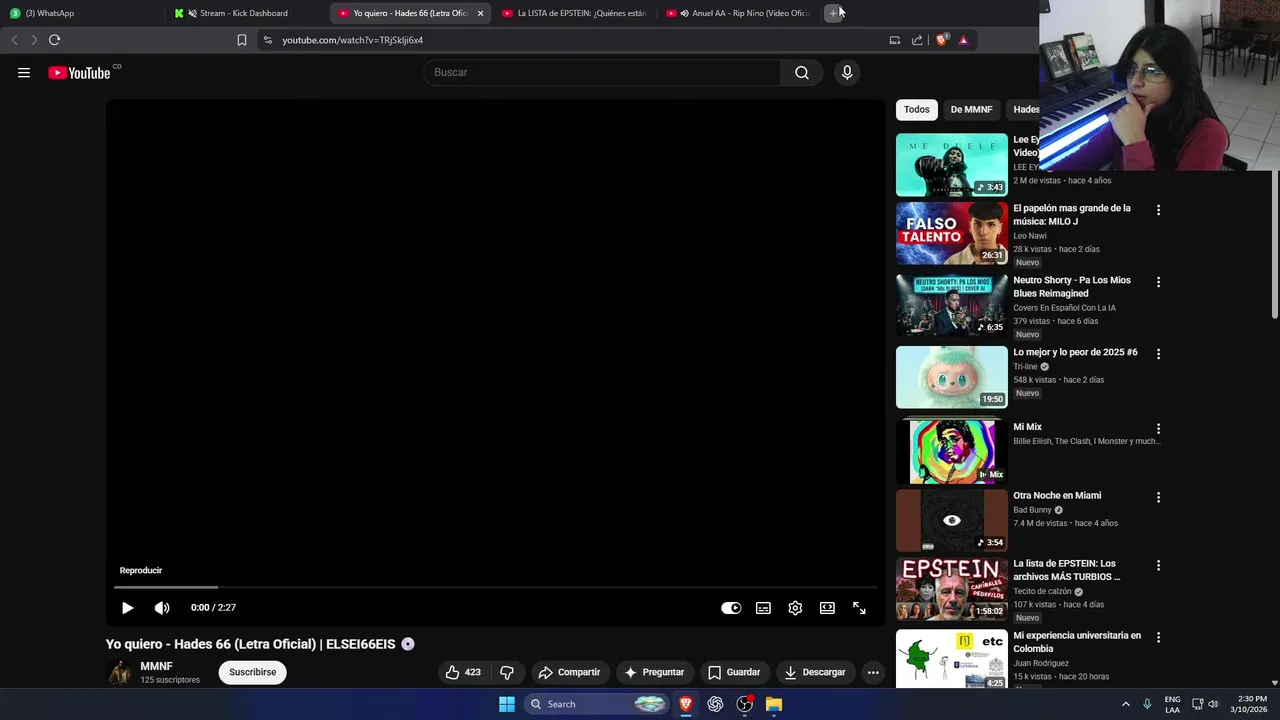Focus the Buscar search field

pyautogui.click(x=603, y=72)
